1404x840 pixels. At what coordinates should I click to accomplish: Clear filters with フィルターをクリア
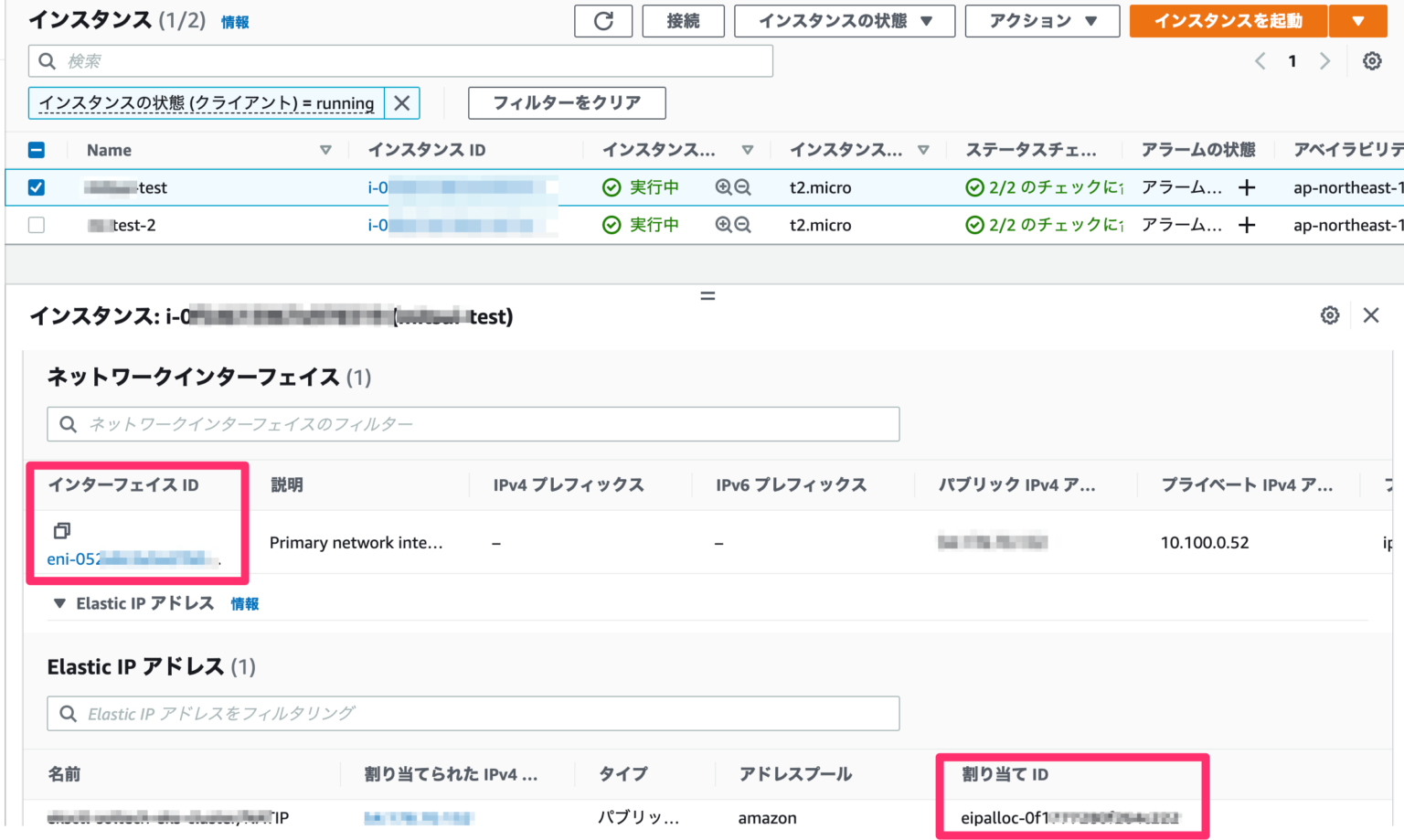tap(567, 102)
